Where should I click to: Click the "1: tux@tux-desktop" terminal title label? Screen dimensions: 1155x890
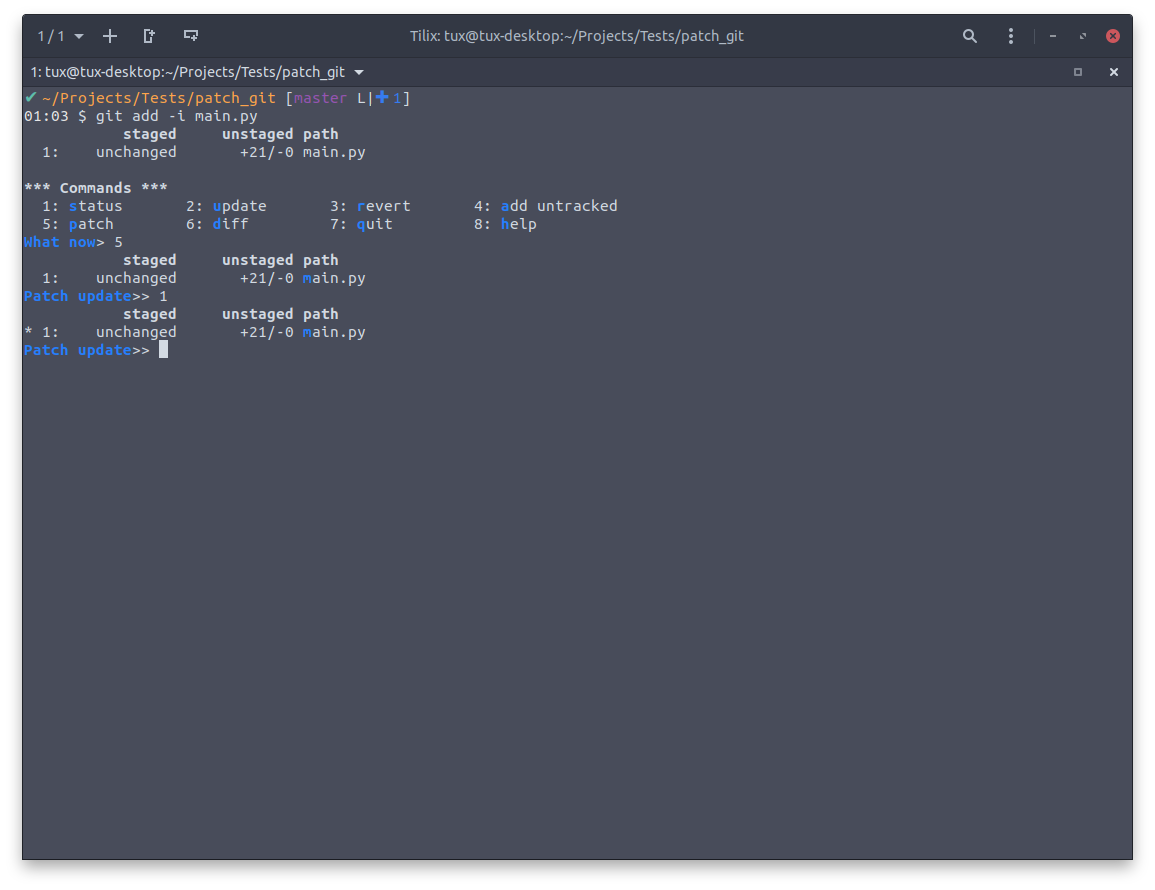click(x=187, y=72)
